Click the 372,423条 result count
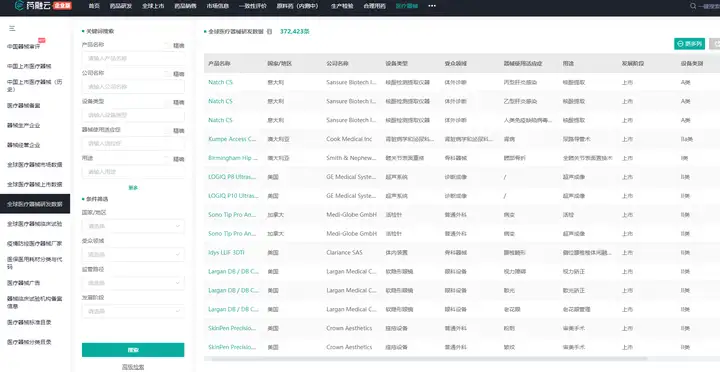Viewport: 720px width, 372px height. (295, 32)
